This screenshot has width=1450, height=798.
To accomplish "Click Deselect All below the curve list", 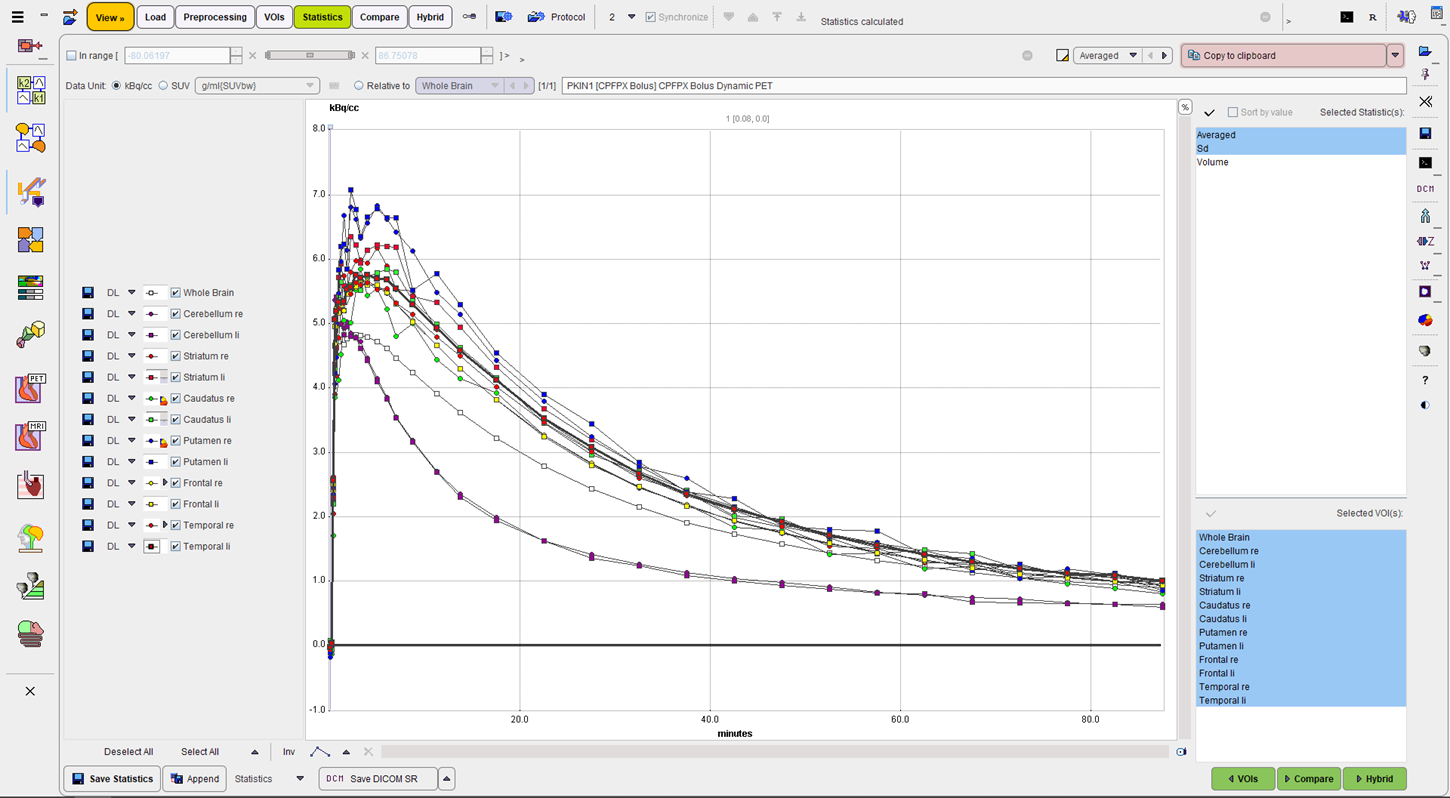I will 129,752.
